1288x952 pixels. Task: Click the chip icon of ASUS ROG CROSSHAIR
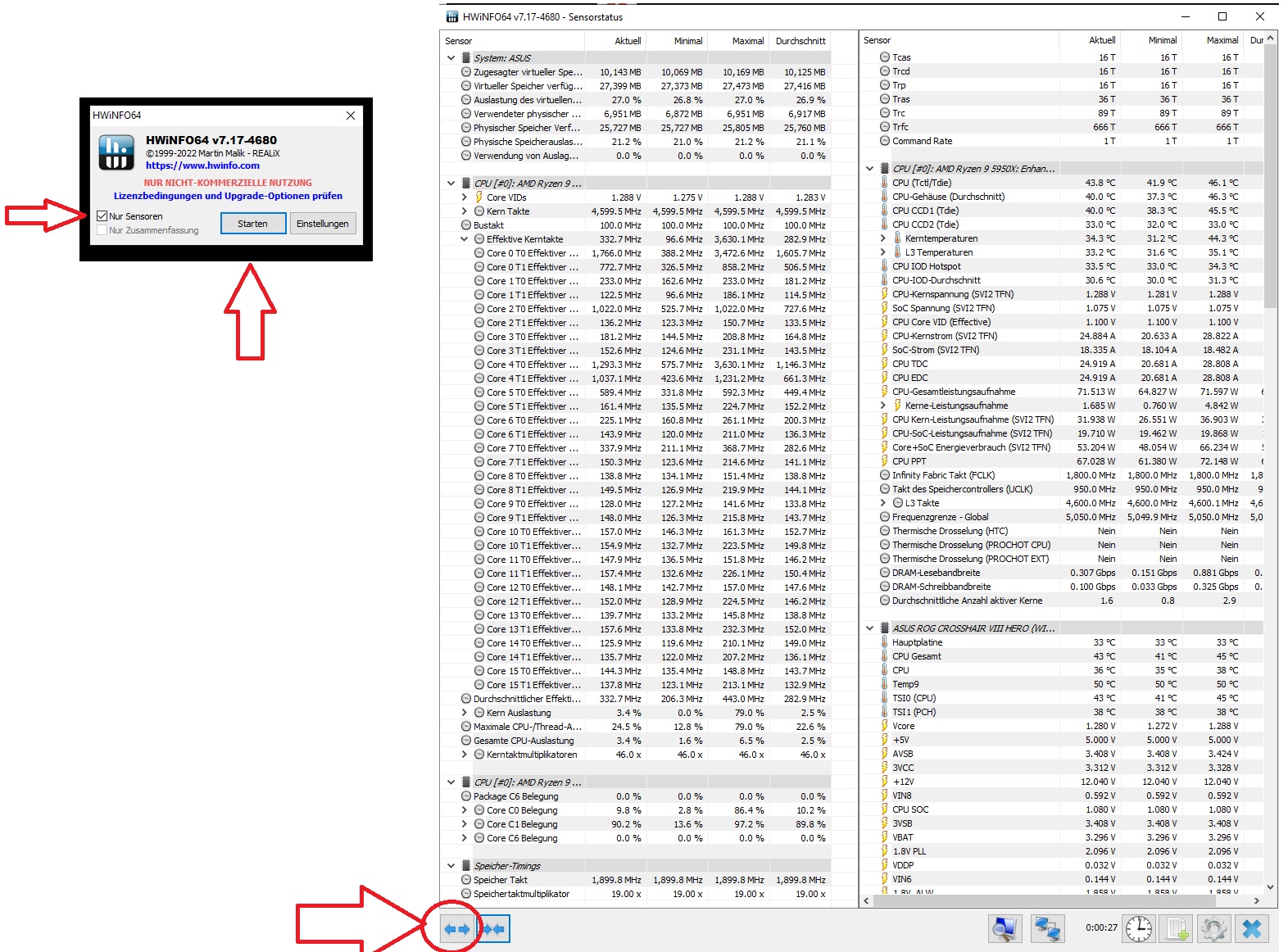[884, 628]
